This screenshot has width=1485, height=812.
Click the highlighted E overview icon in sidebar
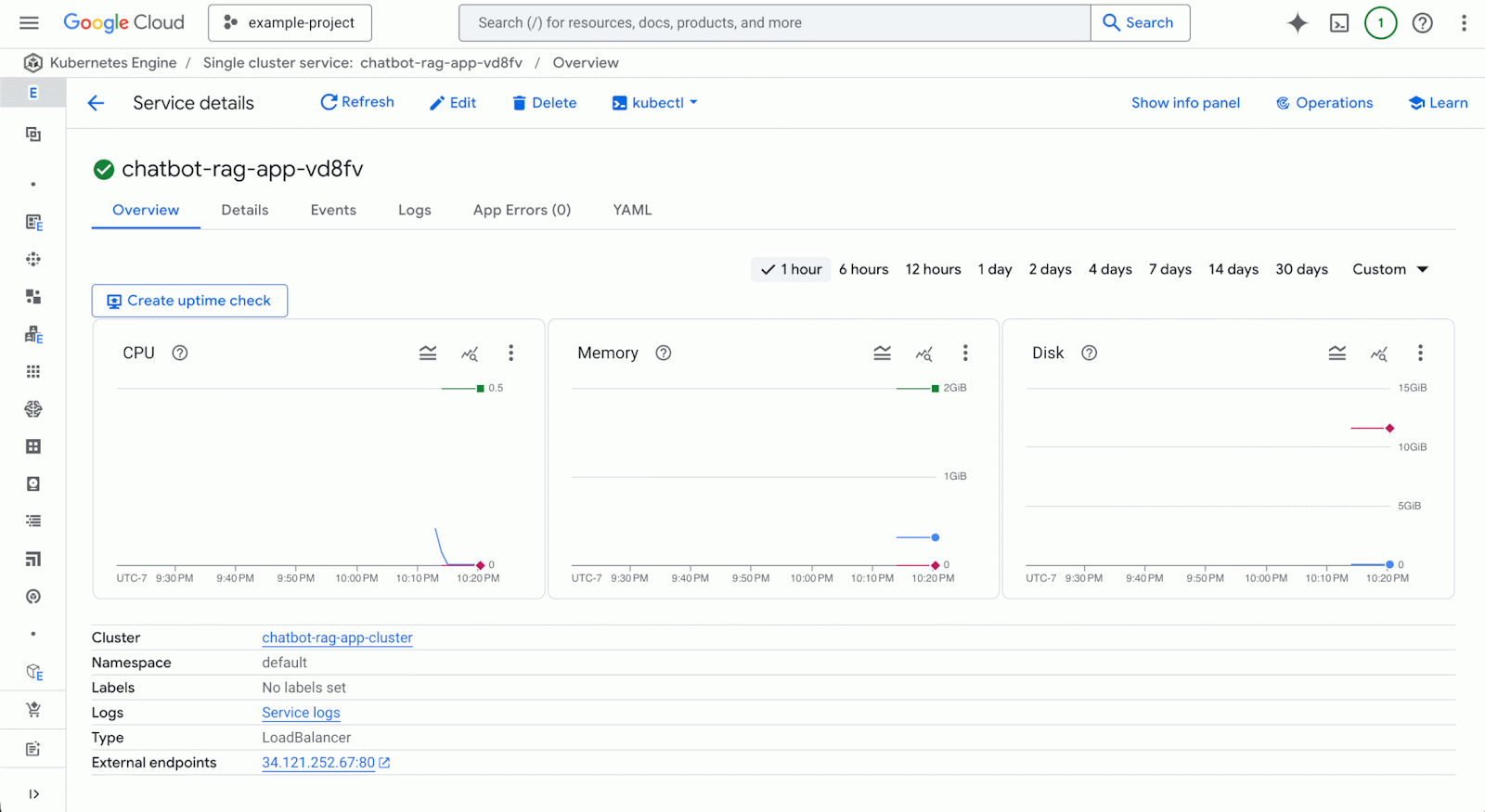click(x=33, y=93)
